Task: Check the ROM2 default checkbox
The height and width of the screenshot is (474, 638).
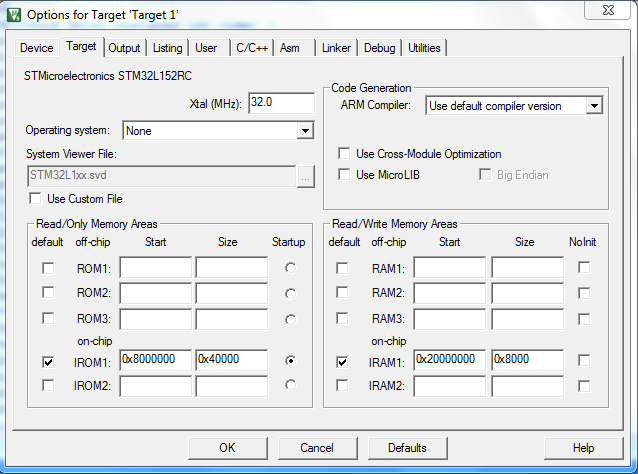Action: (48, 293)
